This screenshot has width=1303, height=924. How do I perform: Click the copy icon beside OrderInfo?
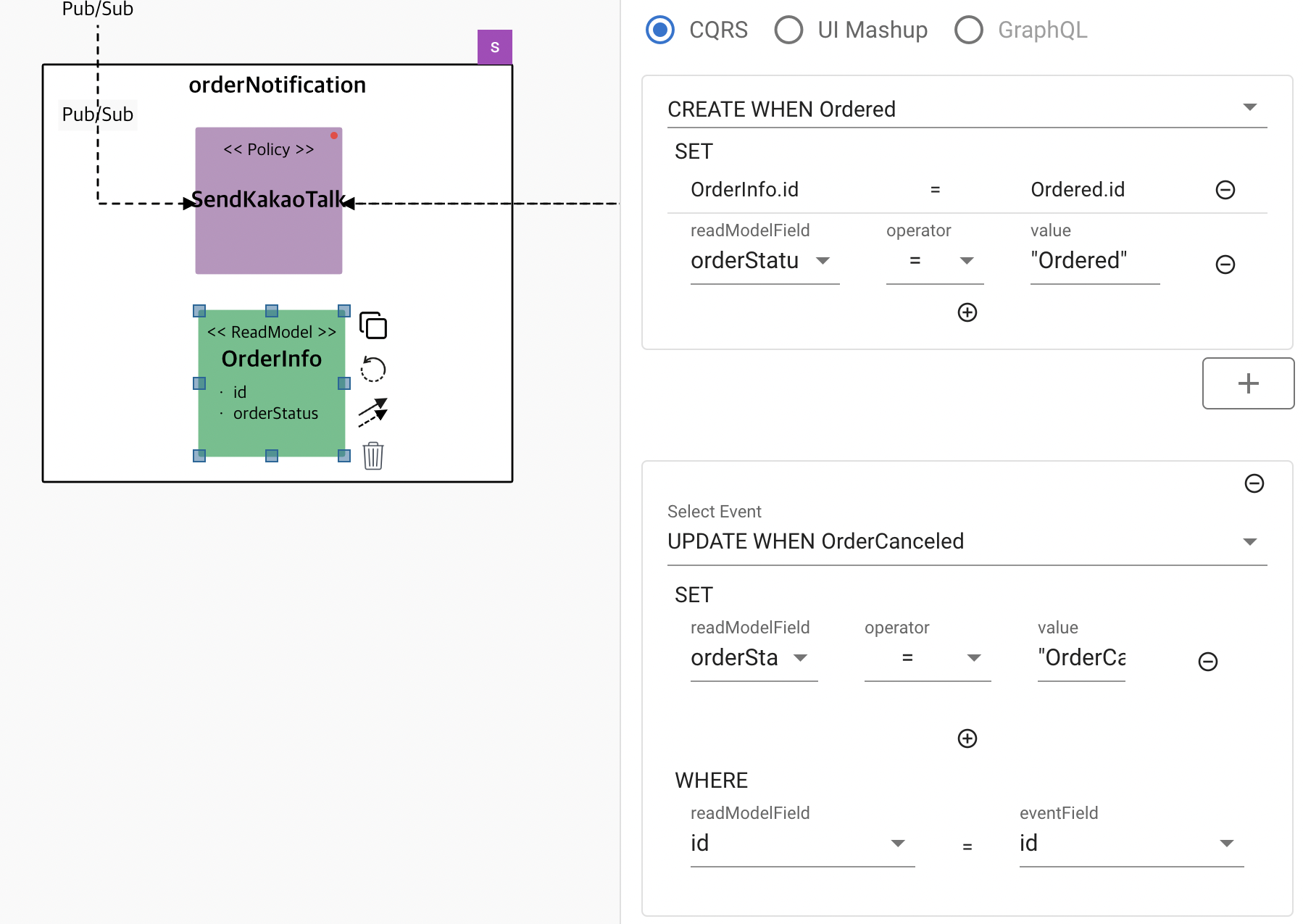(x=373, y=325)
